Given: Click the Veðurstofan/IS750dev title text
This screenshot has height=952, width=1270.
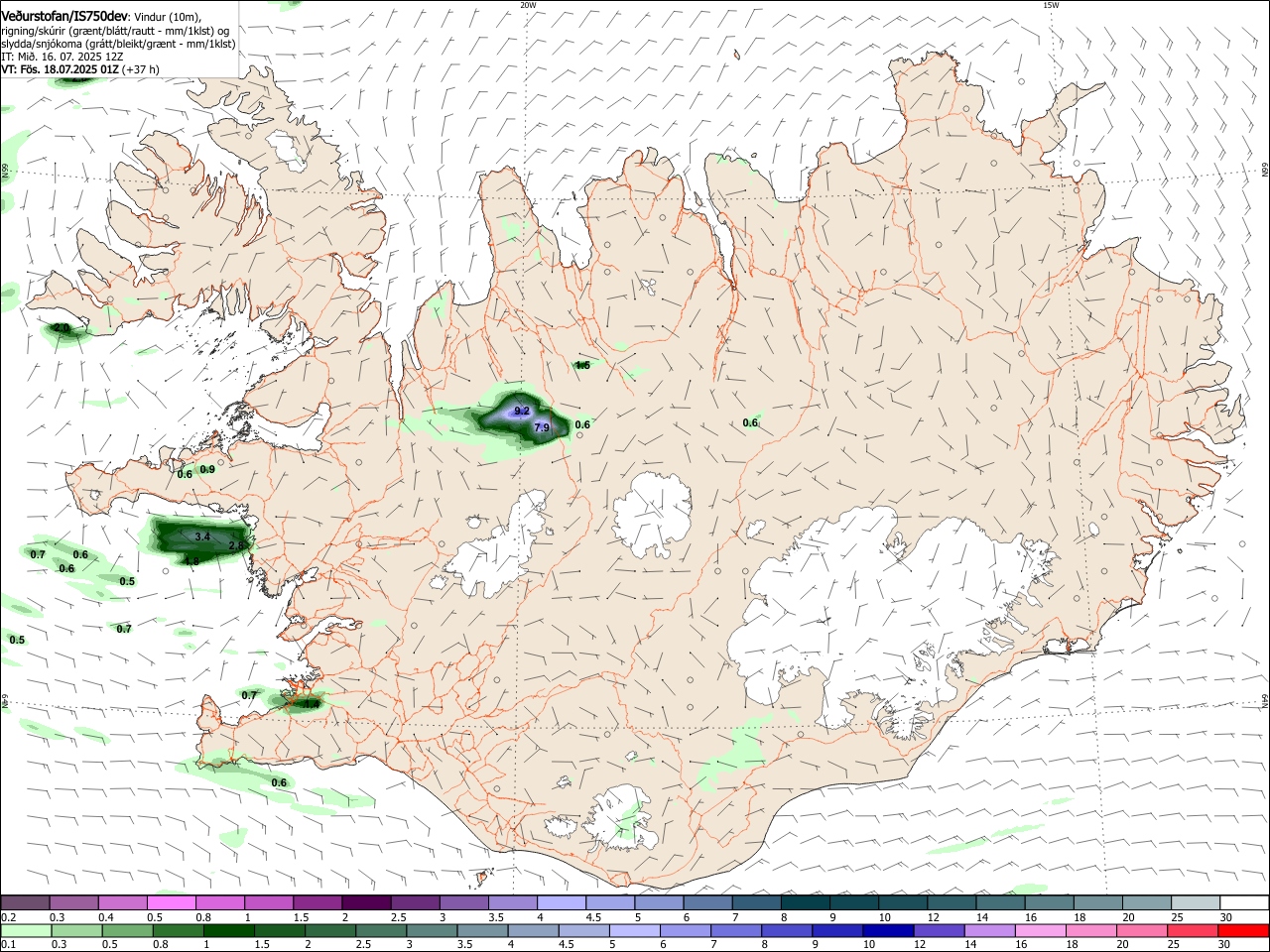Looking at the screenshot, I should click(x=63, y=17).
